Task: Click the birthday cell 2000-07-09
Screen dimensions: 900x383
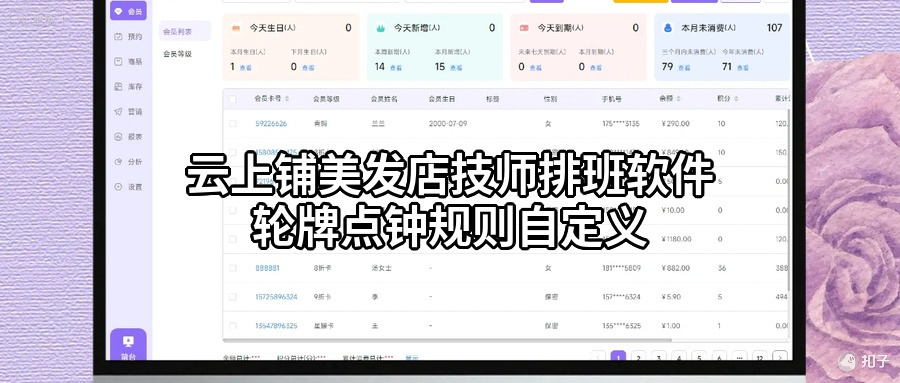Action: tap(448, 123)
